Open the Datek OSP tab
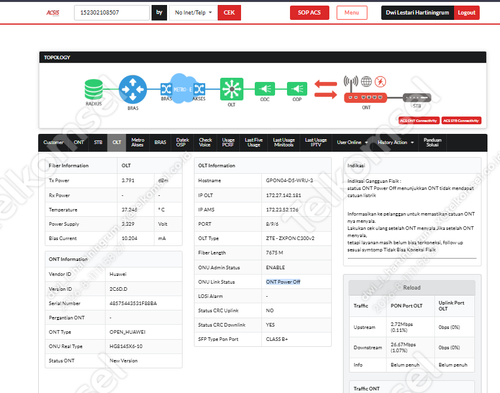Screen dimensions: 500x393 click(182, 142)
